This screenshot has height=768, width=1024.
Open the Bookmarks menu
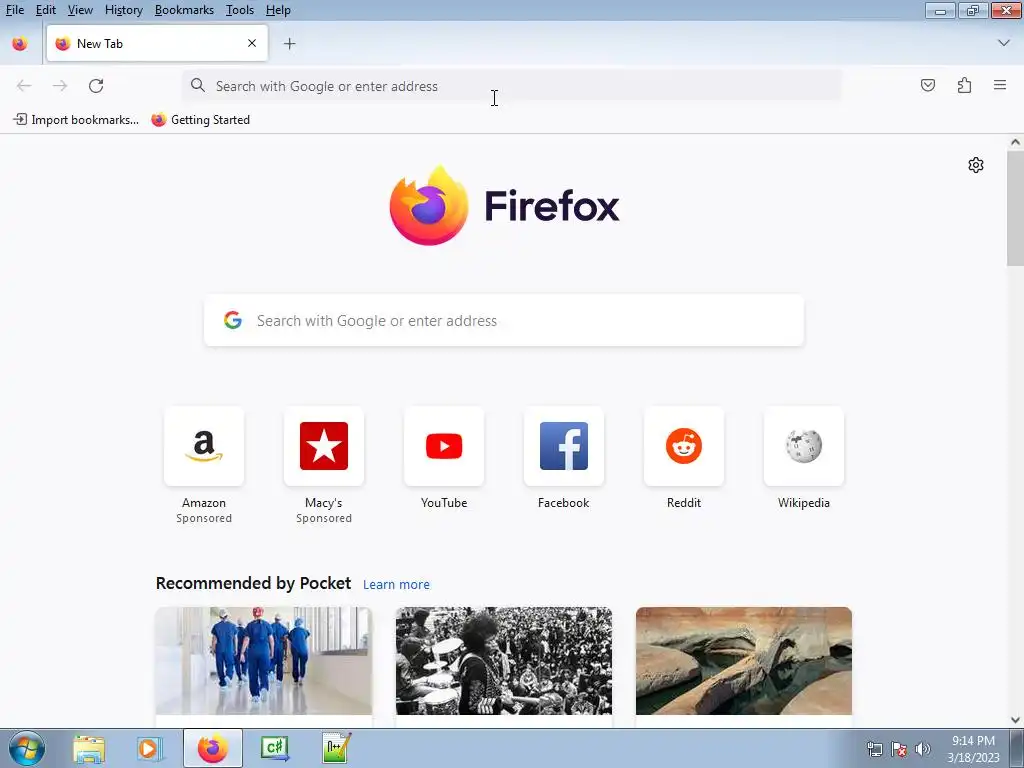pos(184,10)
